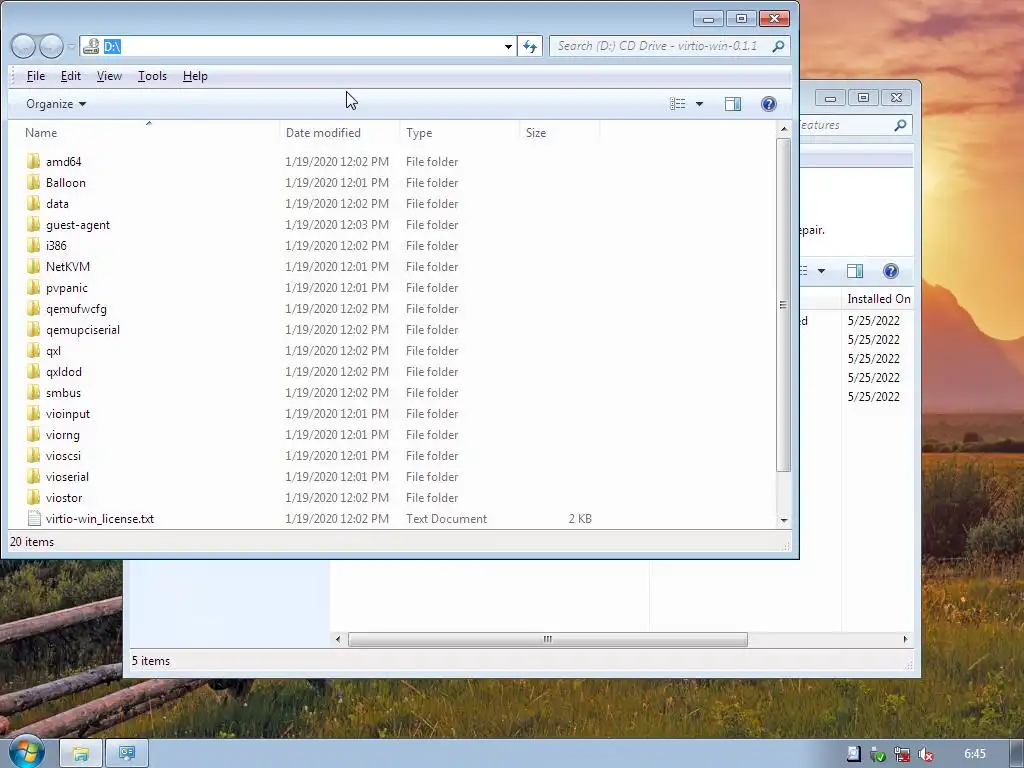1024x768 pixels.
Task: Click the scroll up arrow of file list
Action: (784, 129)
